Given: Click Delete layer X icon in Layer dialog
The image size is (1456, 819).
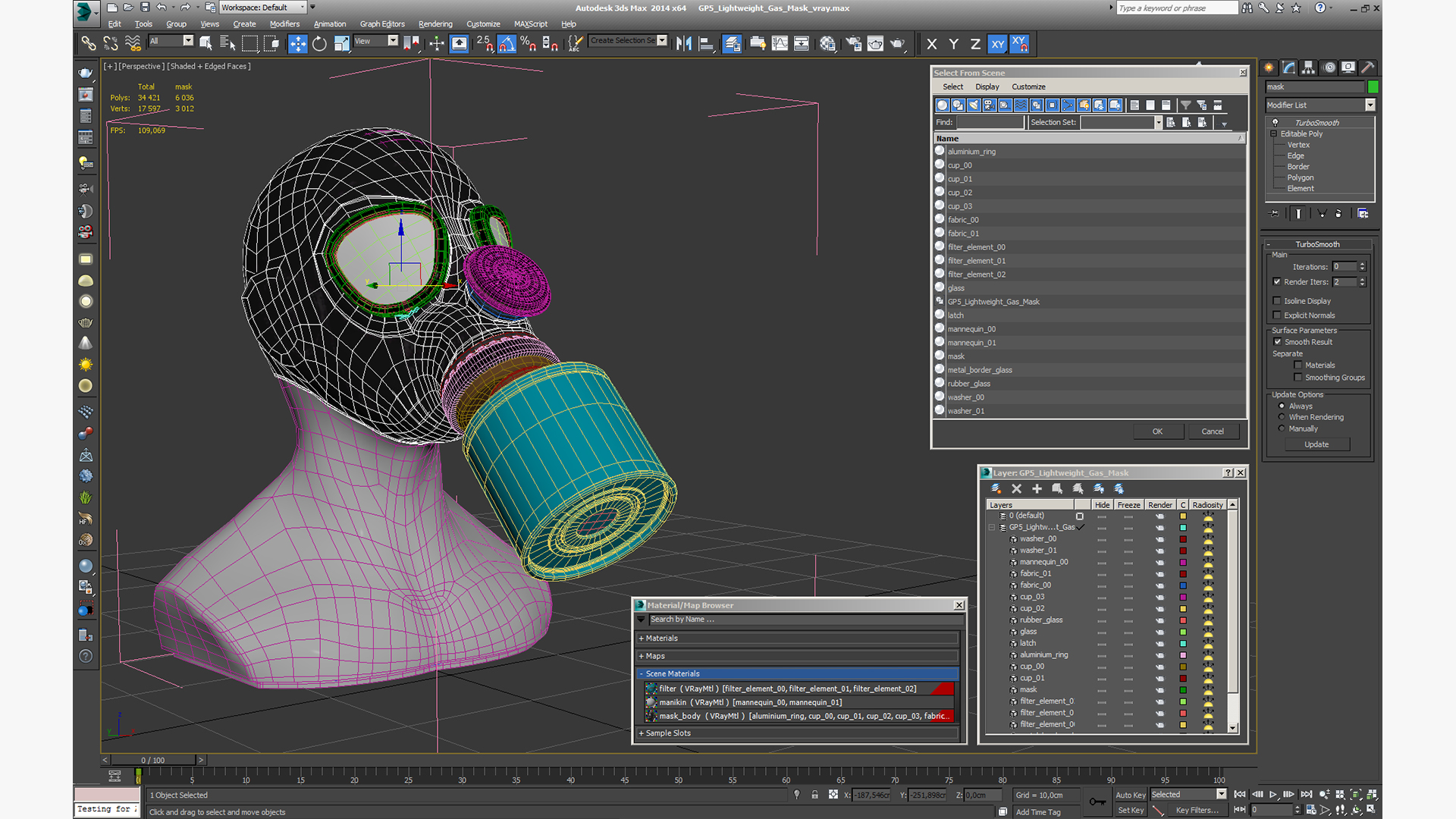Looking at the screenshot, I should (x=1016, y=489).
